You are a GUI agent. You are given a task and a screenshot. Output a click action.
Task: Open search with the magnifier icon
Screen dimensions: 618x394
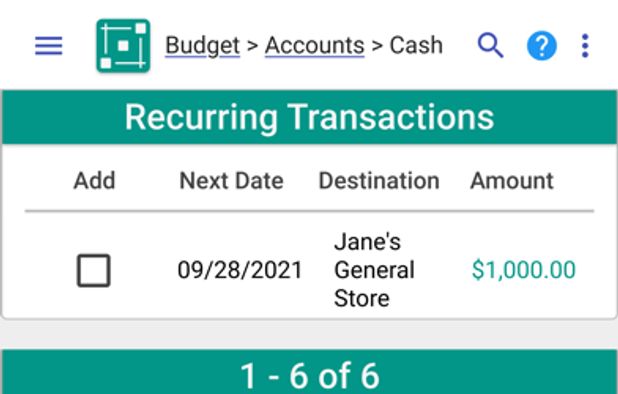[x=491, y=46]
